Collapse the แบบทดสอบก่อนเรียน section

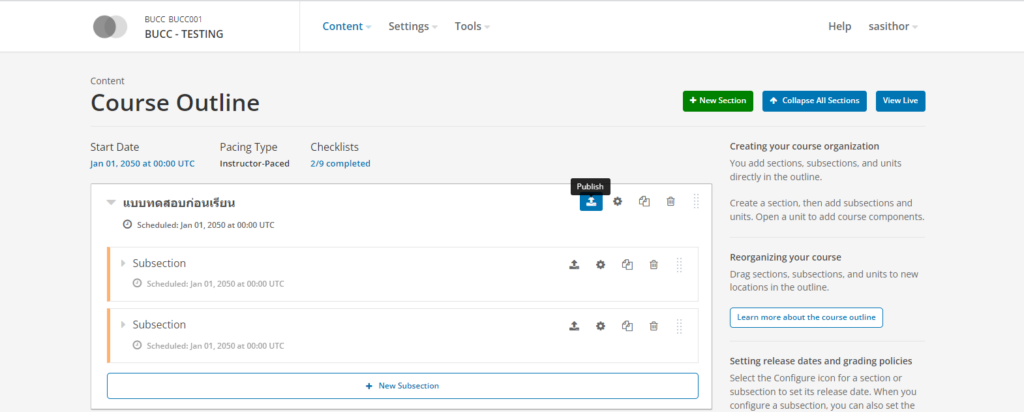click(x=112, y=203)
